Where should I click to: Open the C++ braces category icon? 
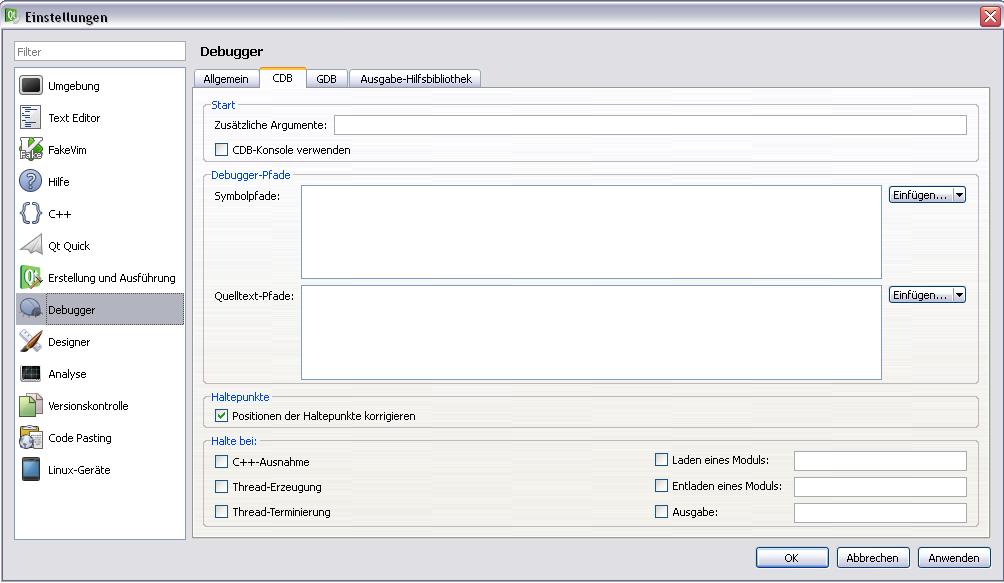31,213
